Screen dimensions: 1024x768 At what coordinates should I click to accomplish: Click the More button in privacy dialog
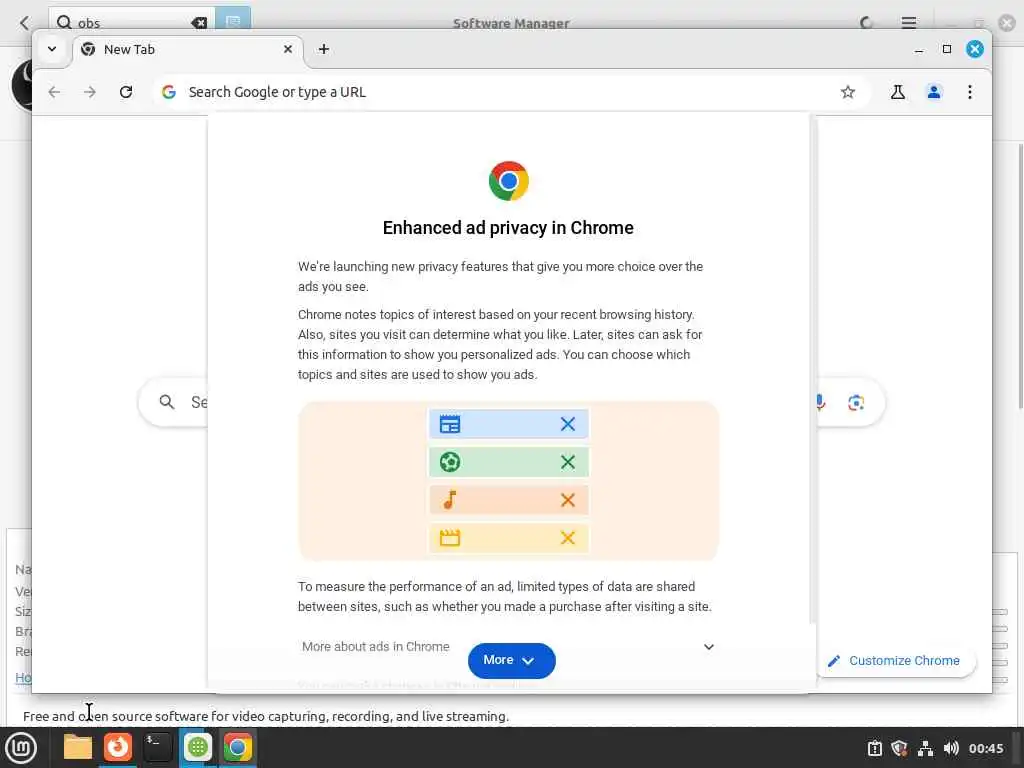pos(511,660)
